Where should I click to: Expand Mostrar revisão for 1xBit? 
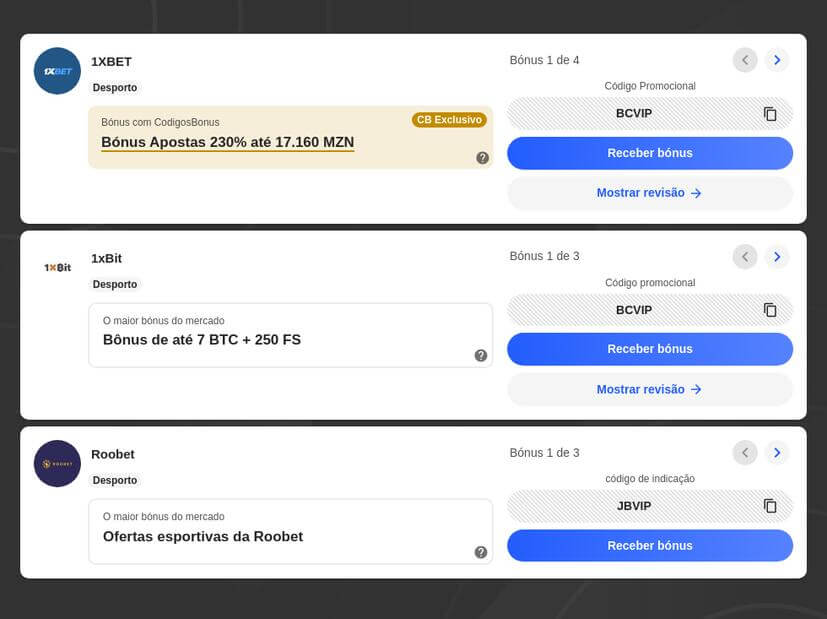(649, 389)
